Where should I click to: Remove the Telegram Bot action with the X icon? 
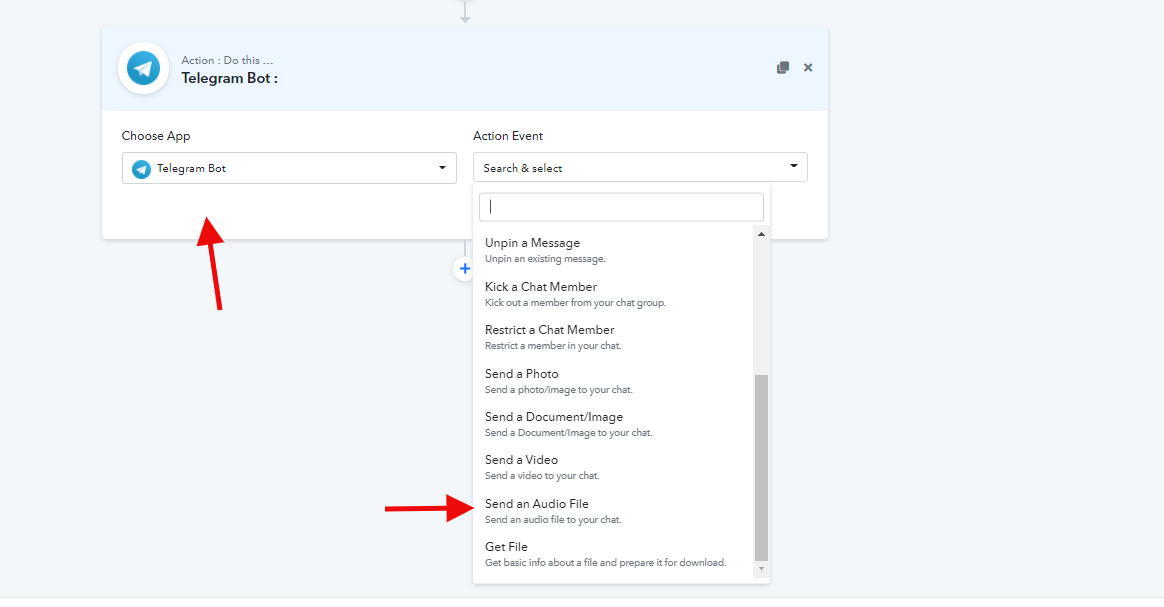(x=808, y=68)
